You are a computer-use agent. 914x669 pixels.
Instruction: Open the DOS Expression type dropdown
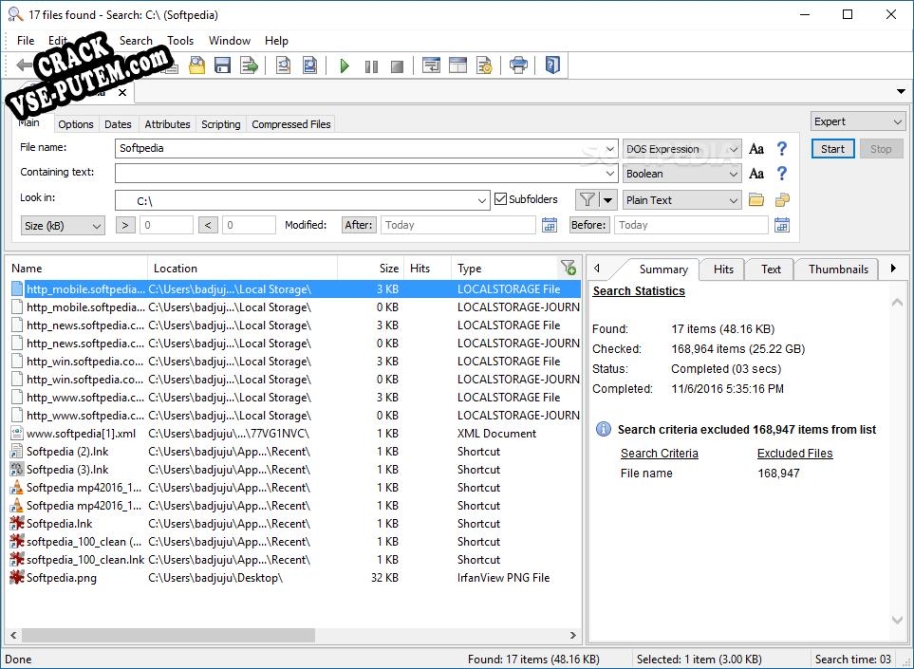(682, 149)
